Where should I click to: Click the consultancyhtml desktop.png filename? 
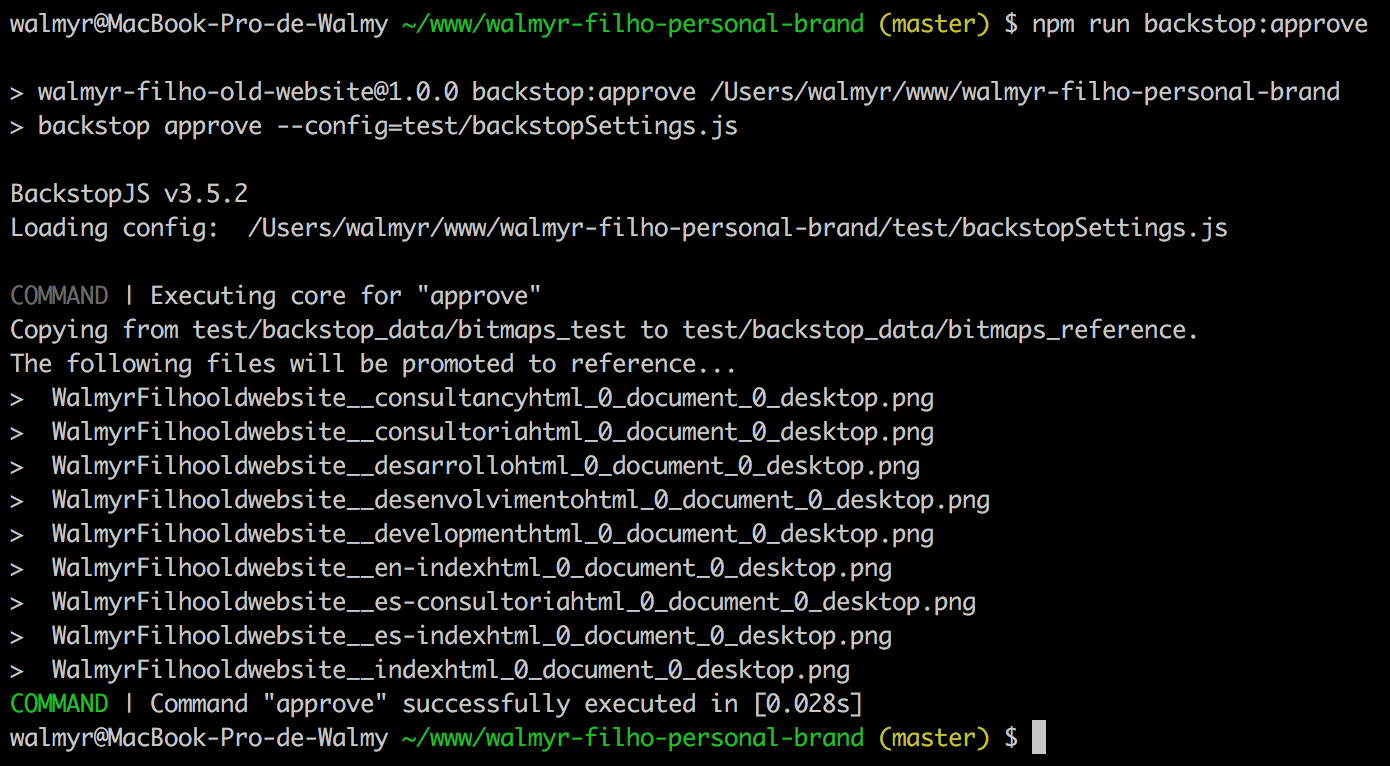492,398
